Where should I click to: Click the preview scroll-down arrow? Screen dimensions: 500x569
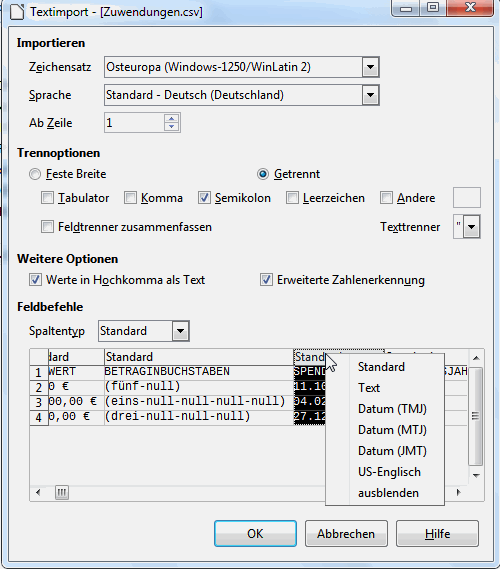(x=476, y=475)
